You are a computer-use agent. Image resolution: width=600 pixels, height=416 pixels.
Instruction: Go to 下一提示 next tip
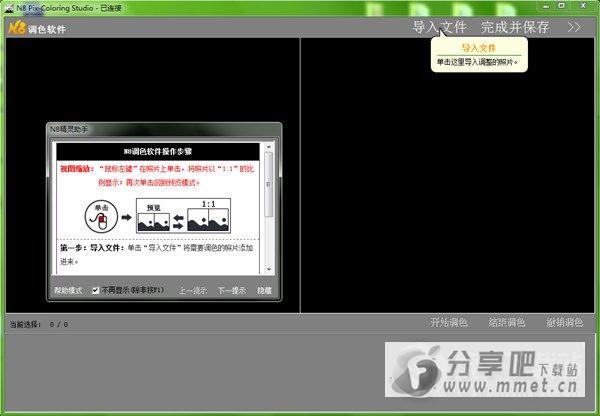tap(232, 290)
